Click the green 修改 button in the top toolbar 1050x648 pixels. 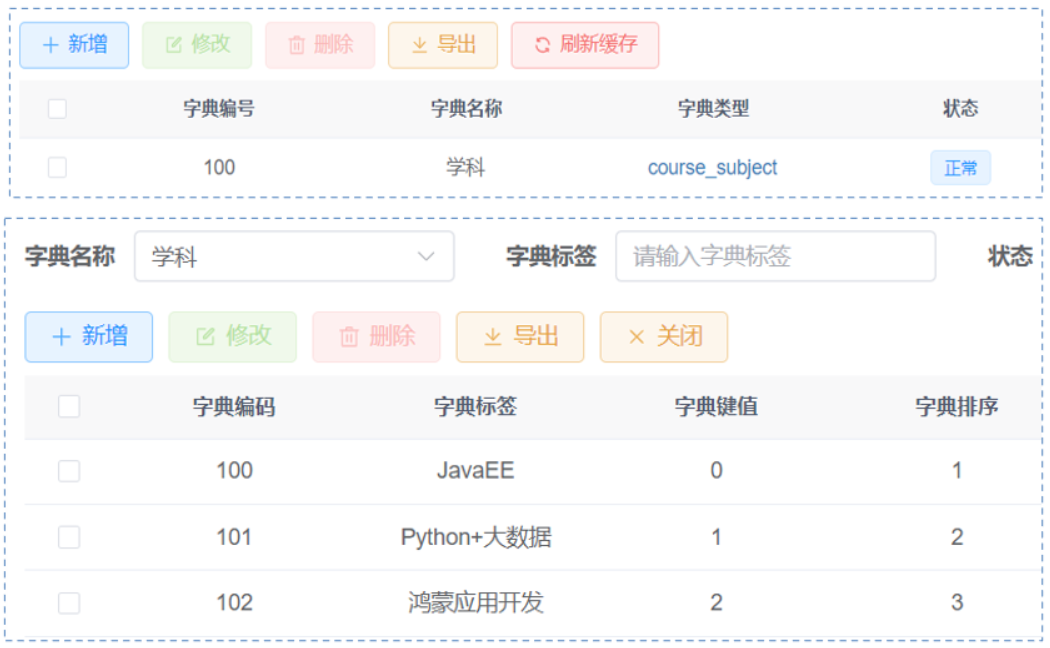click(197, 45)
